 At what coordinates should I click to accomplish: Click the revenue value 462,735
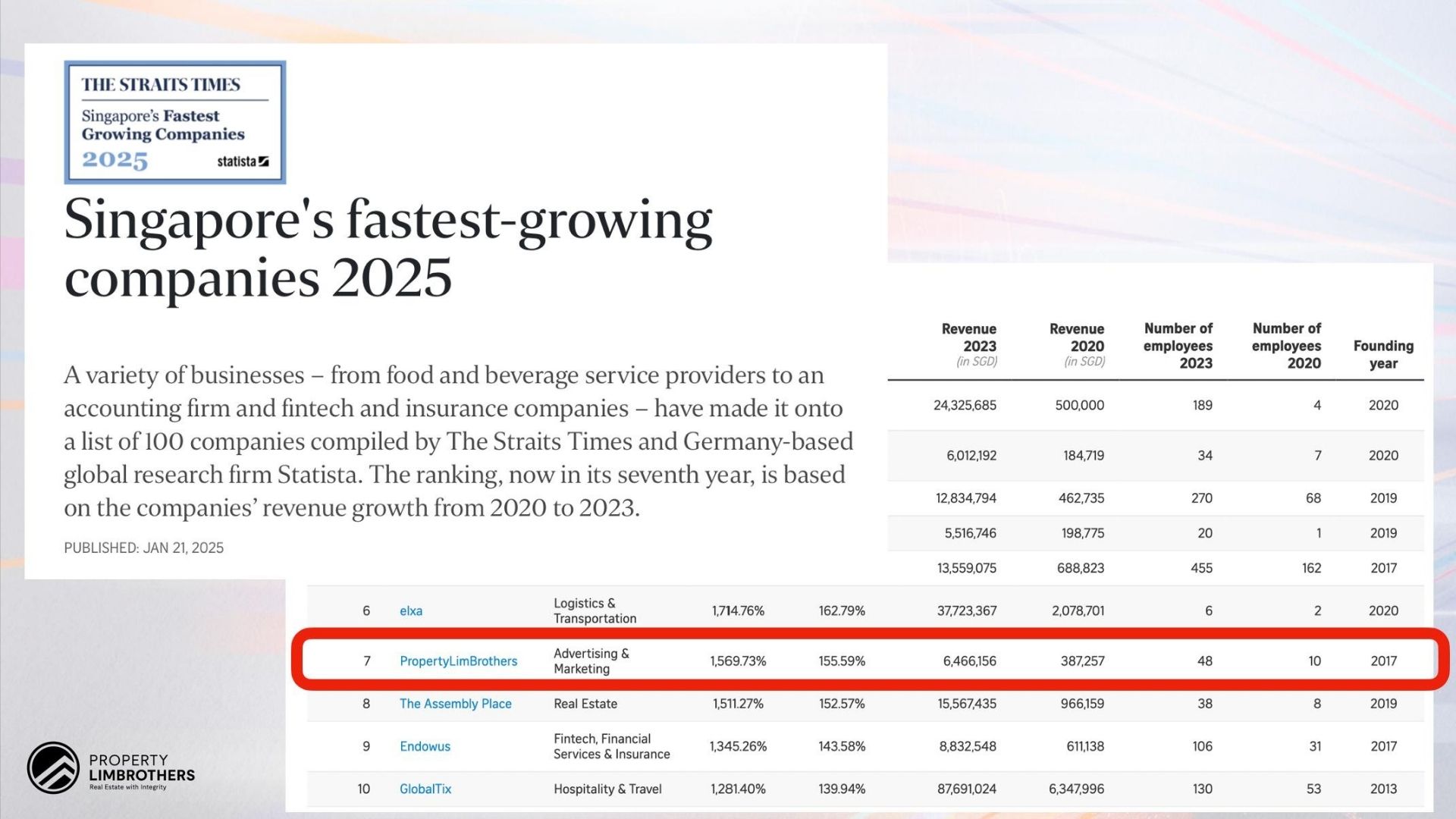[1081, 498]
